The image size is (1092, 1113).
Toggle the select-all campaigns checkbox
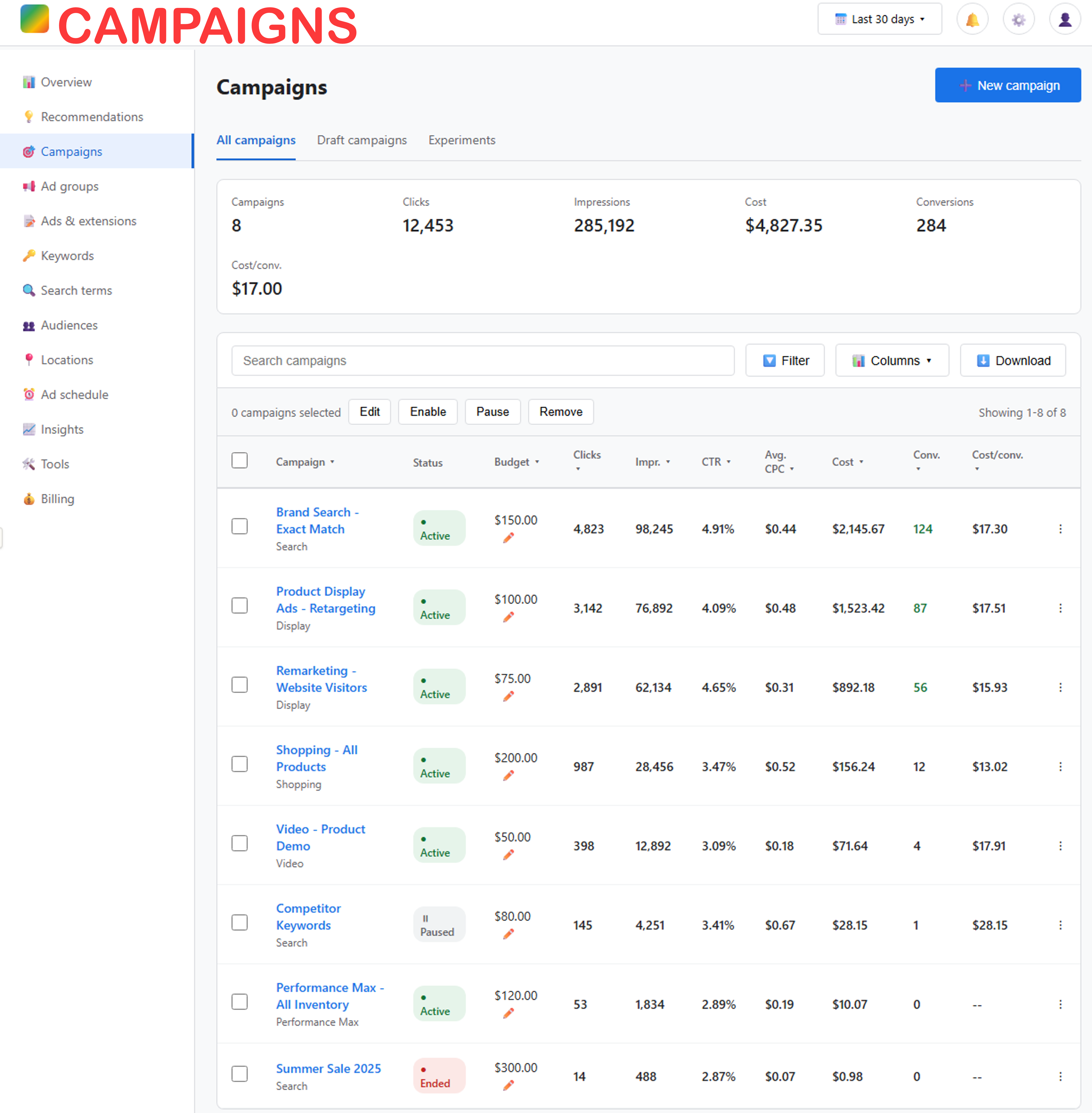[x=240, y=460]
